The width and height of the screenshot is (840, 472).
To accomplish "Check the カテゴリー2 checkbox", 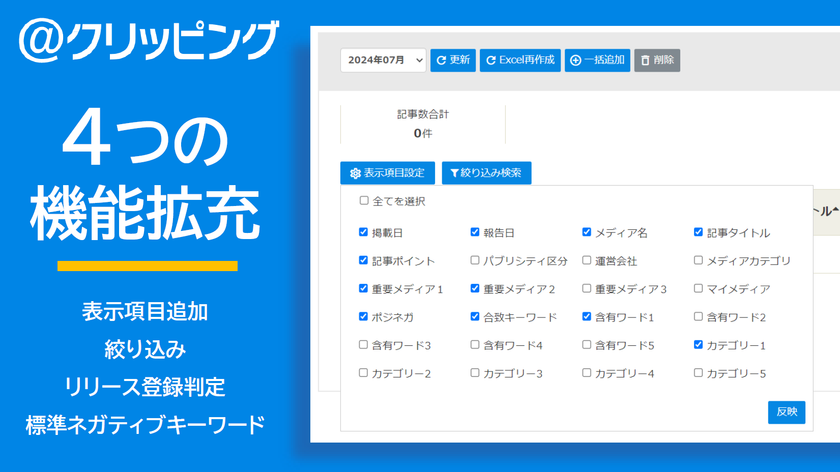I will pyautogui.click(x=363, y=372).
